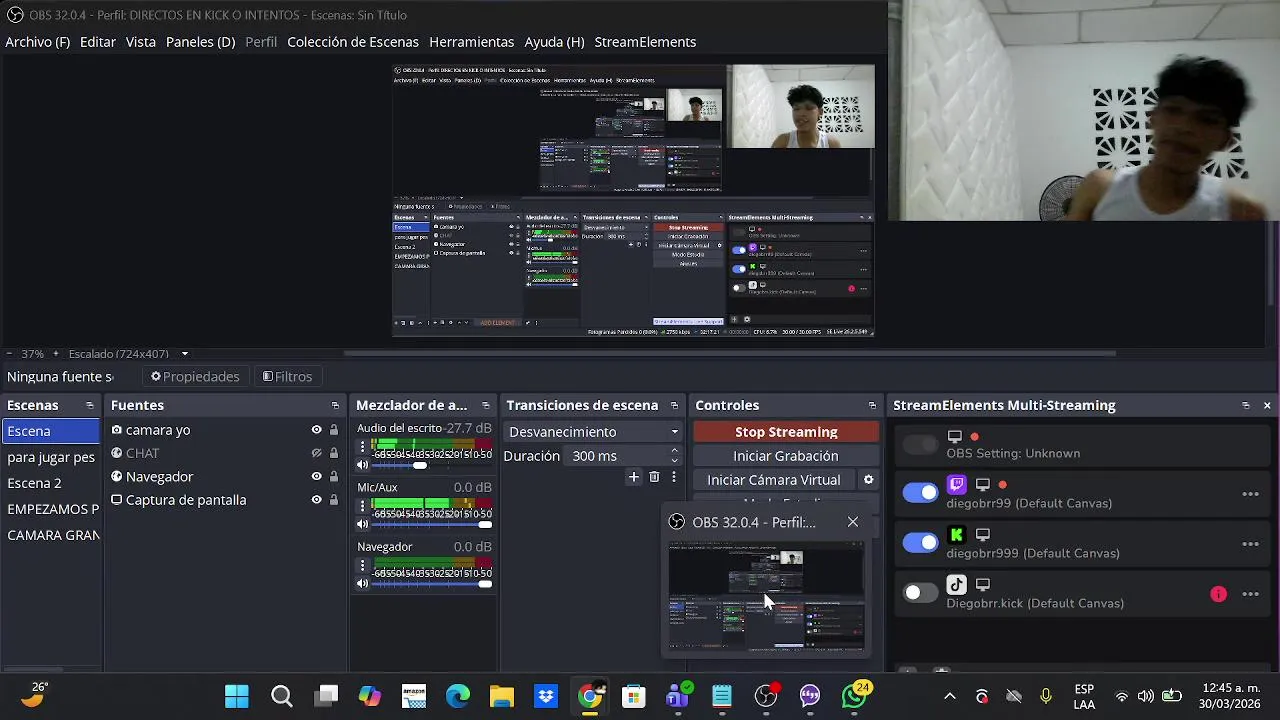Mute the Audio del escritorio speaker icon
The height and width of the screenshot is (720, 1280).
363,465
